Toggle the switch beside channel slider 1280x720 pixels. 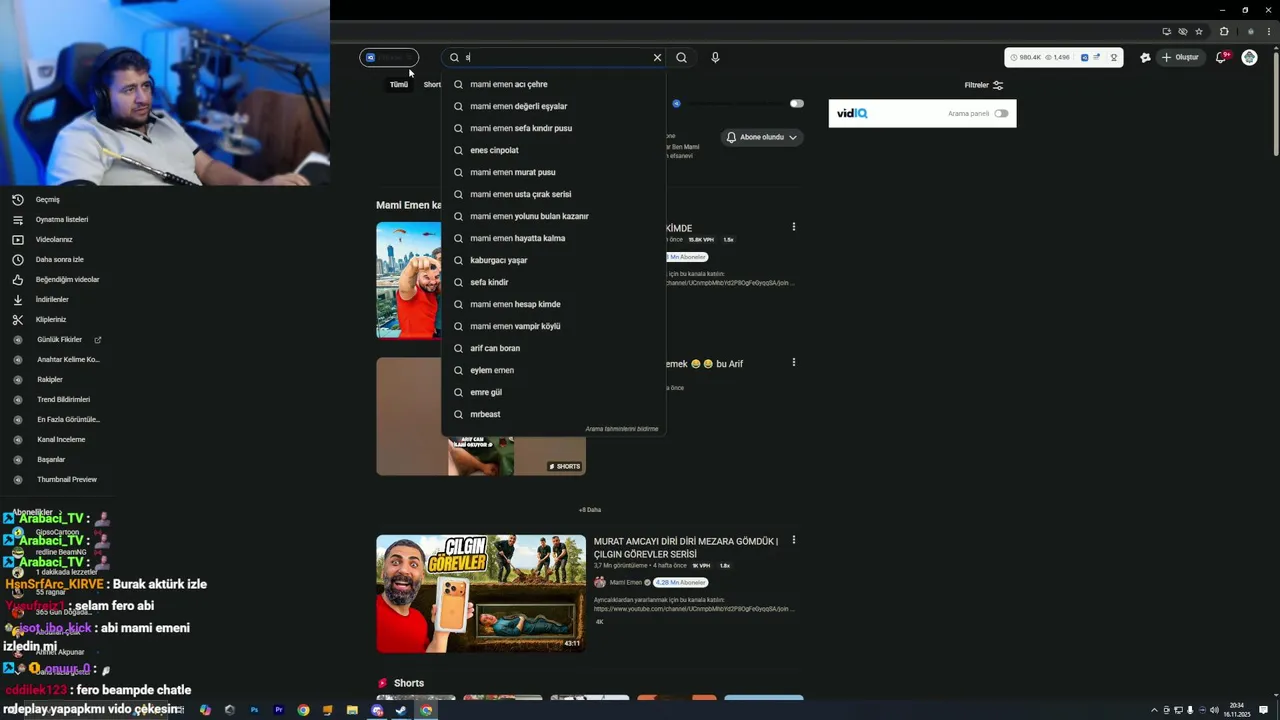pyautogui.click(x=796, y=103)
